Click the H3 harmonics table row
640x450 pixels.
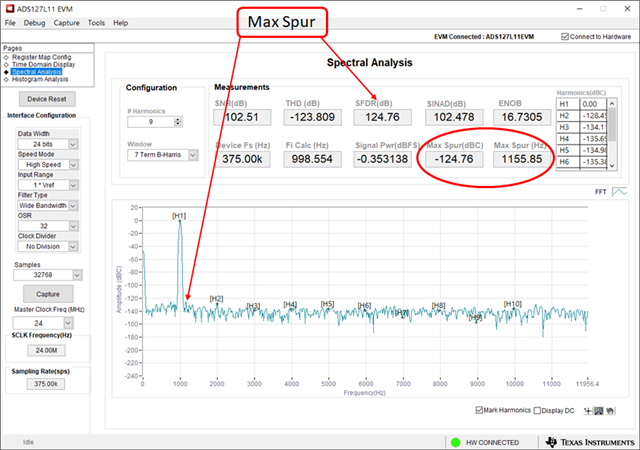(582, 127)
